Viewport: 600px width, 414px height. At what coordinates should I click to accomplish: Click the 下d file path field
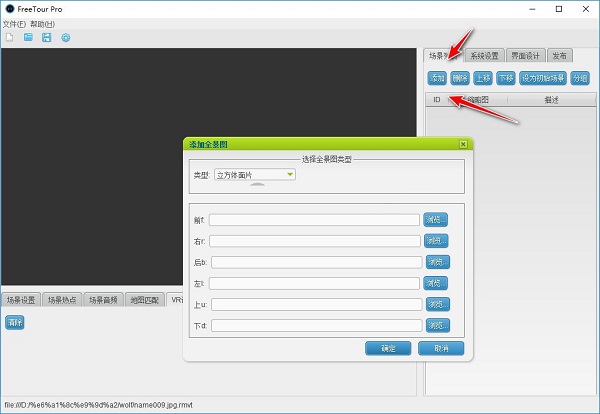click(x=316, y=325)
